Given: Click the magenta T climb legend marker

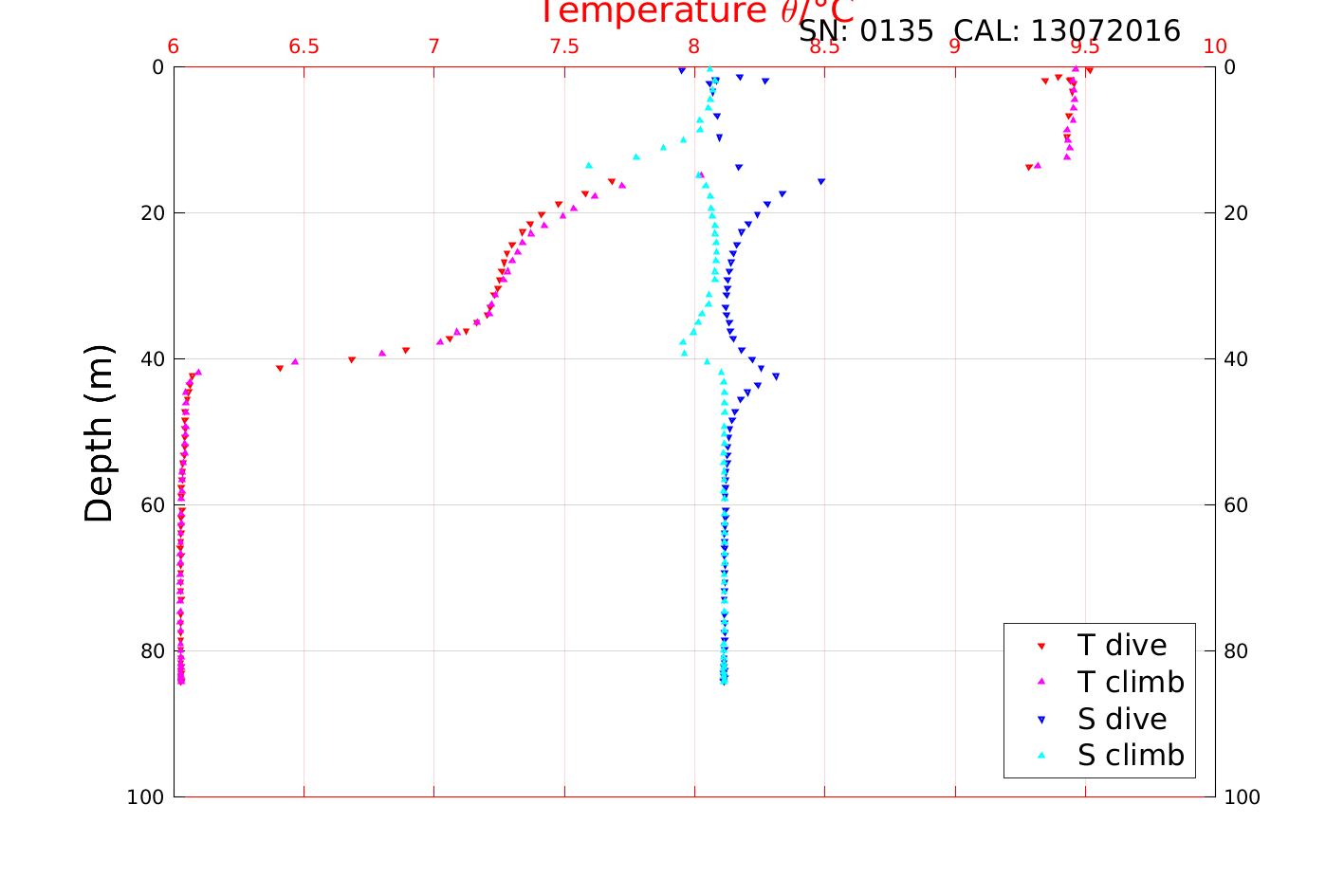Looking at the screenshot, I should tap(1040, 682).
